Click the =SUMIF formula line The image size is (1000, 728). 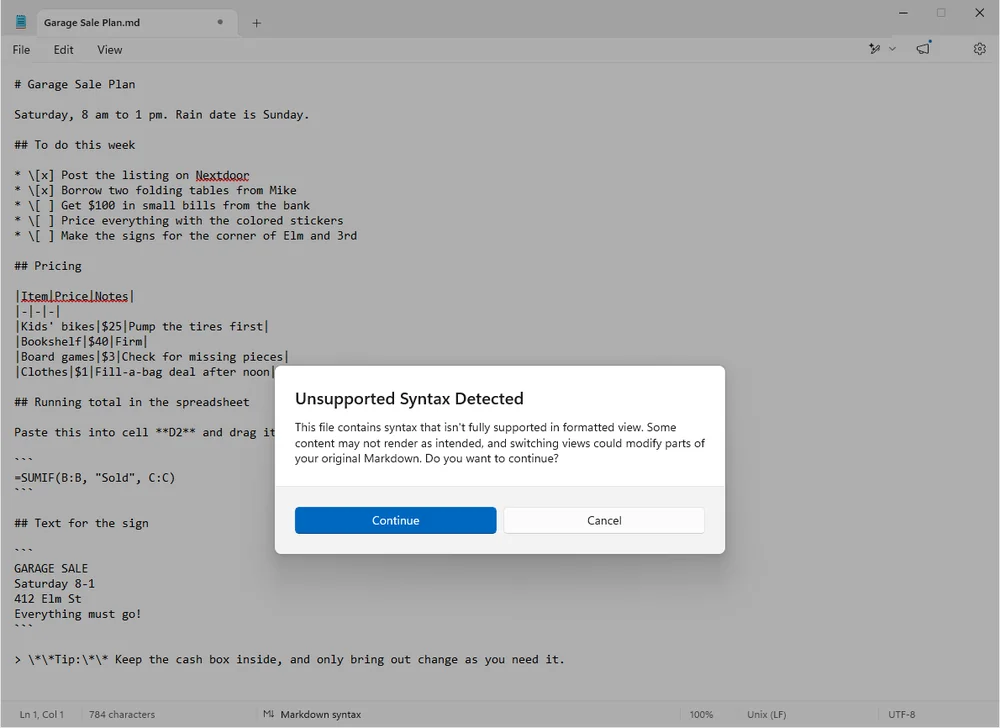coord(94,478)
